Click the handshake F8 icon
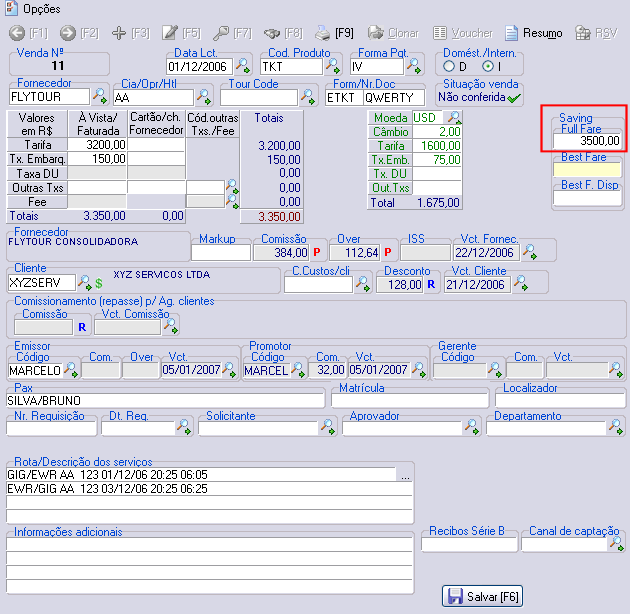The height and width of the screenshot is (614, 630). [x=272, y=33]
